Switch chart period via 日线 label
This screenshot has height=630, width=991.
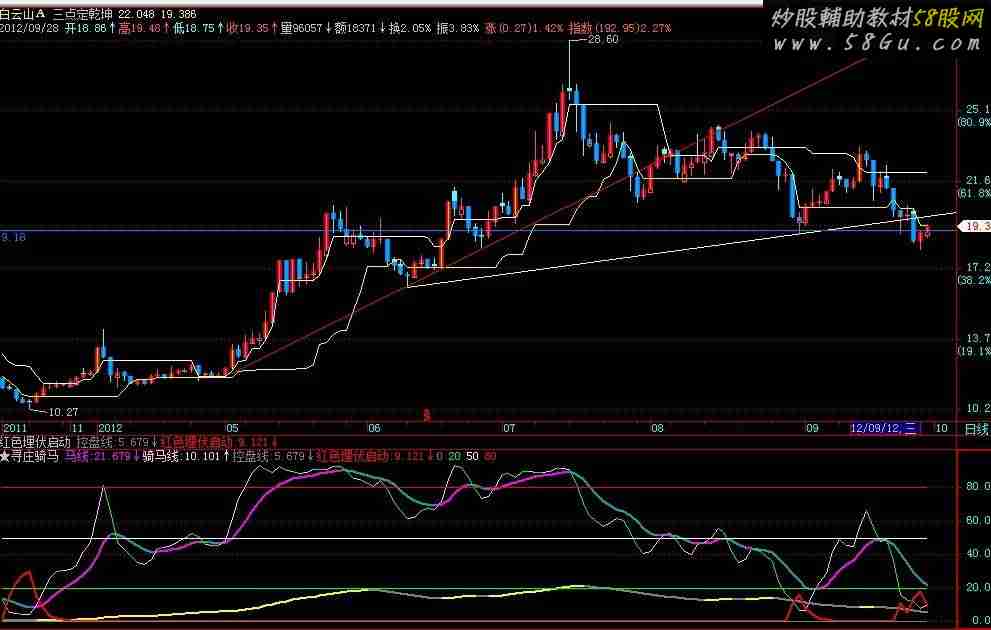pos(976,429)
